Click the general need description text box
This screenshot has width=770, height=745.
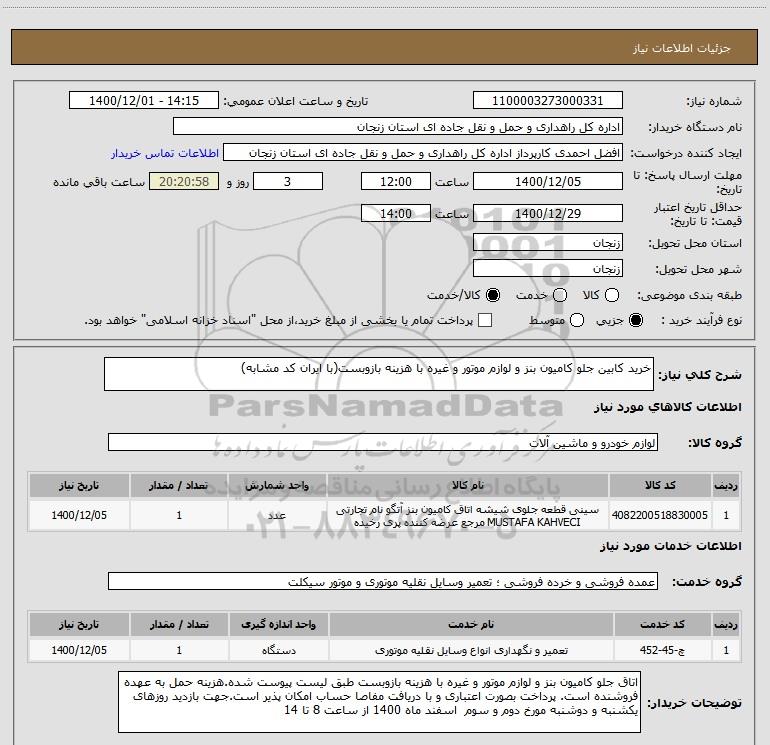379,374
